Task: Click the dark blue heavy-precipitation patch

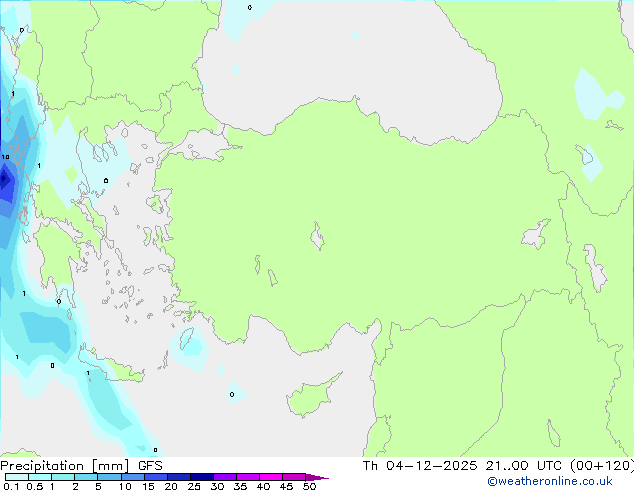Action: 6,181
